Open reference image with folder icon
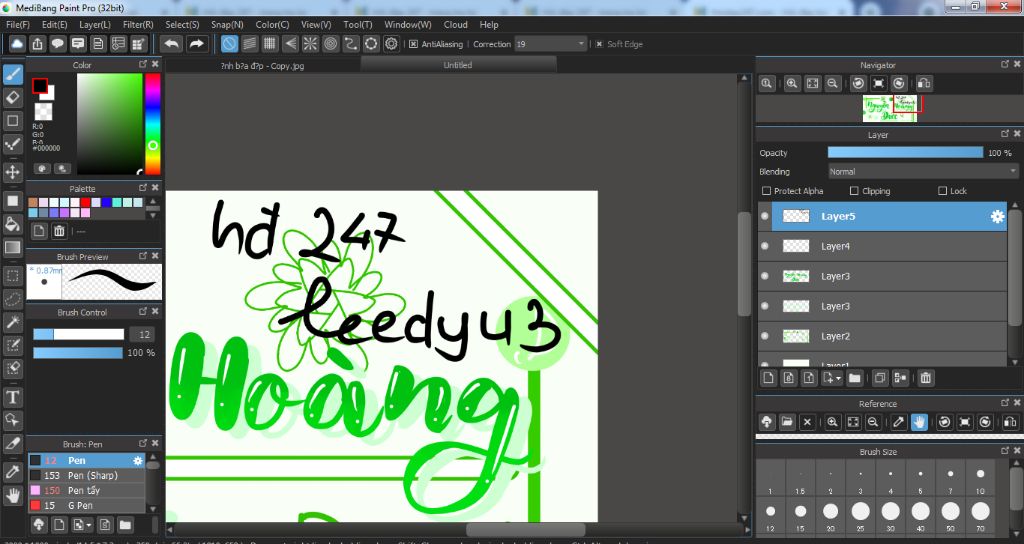 click(787, 422)
